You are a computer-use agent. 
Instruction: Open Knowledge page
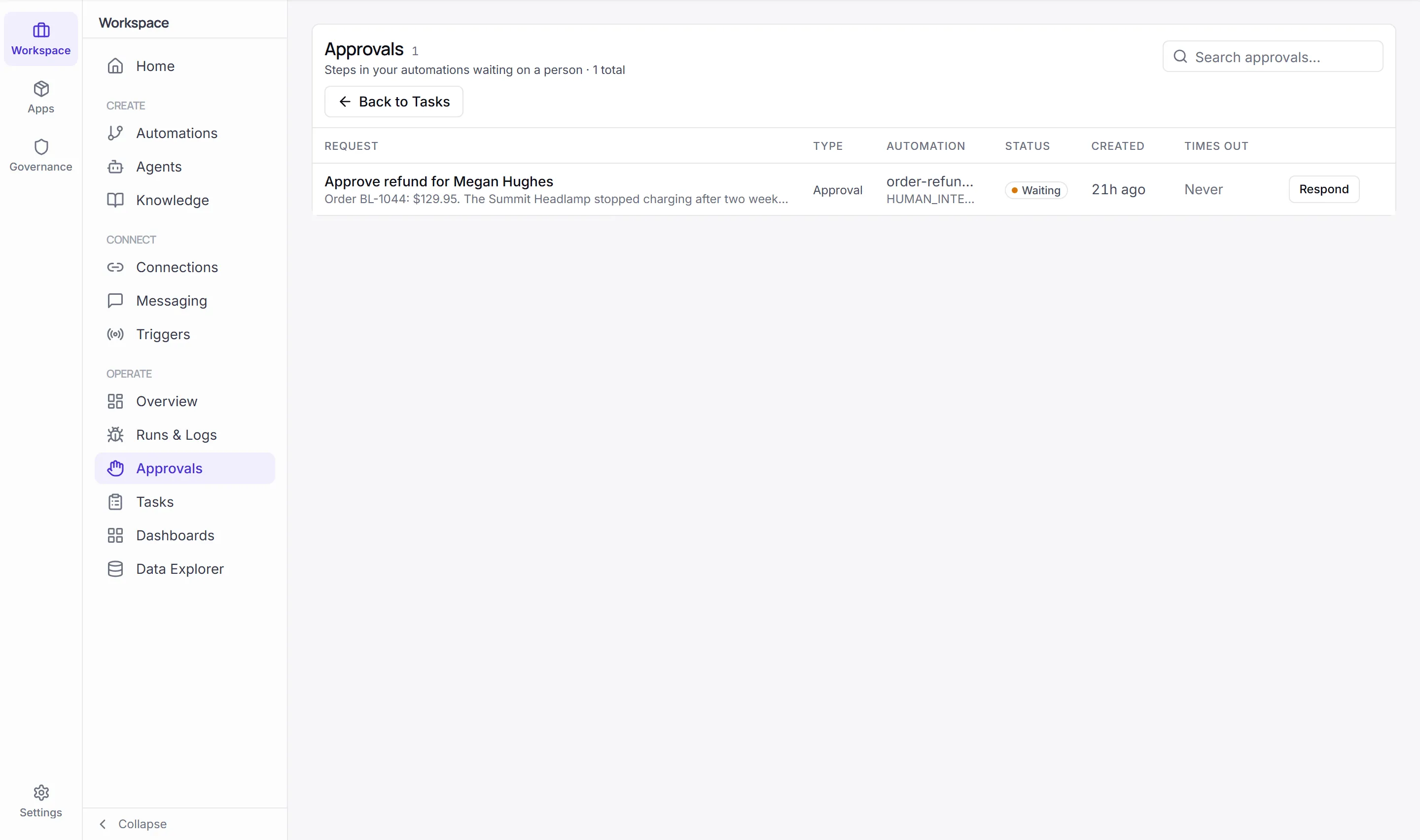[x=184, y=200]
